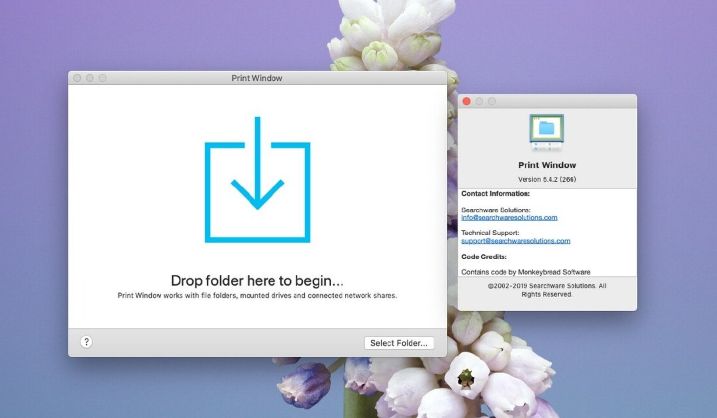Viewport: 717px width, 418px height.
Task: Click the dimmed minimize button of main Print Window
Action: pos(90,78)
